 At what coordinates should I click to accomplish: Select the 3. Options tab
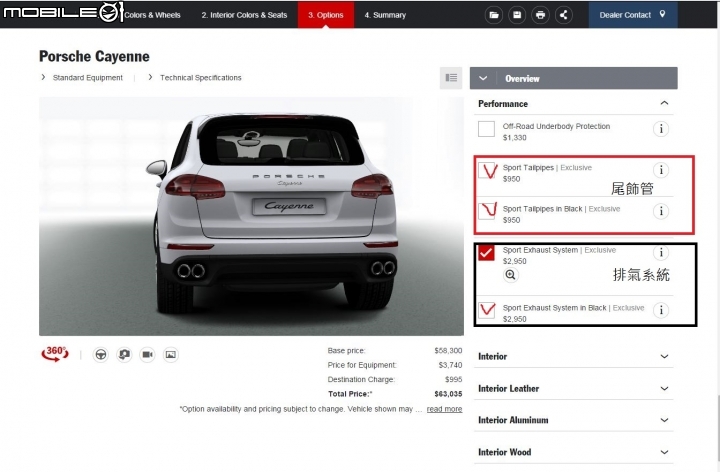[x=326, y=15]
